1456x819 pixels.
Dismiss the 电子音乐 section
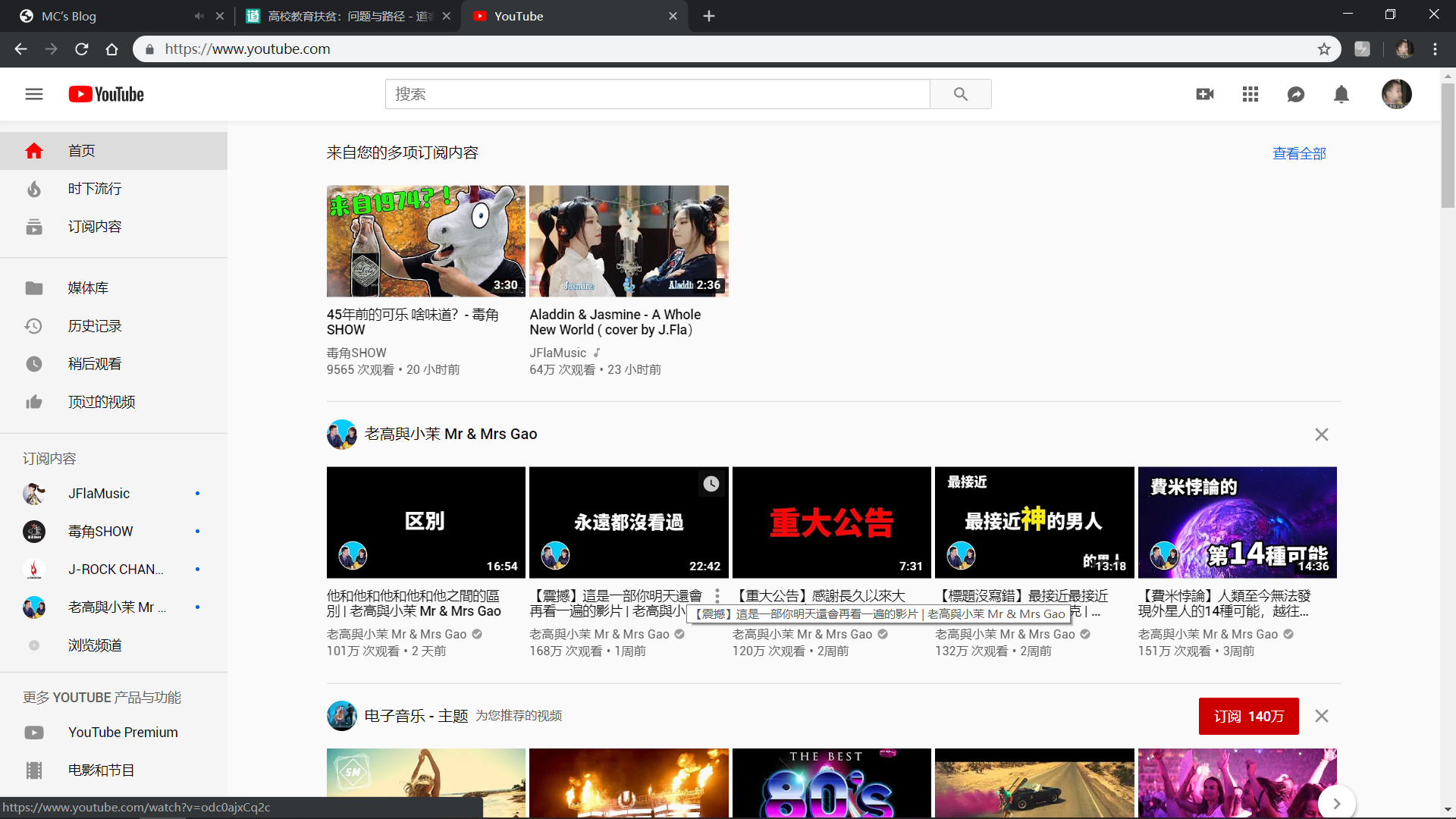(x=1321, y=716)
